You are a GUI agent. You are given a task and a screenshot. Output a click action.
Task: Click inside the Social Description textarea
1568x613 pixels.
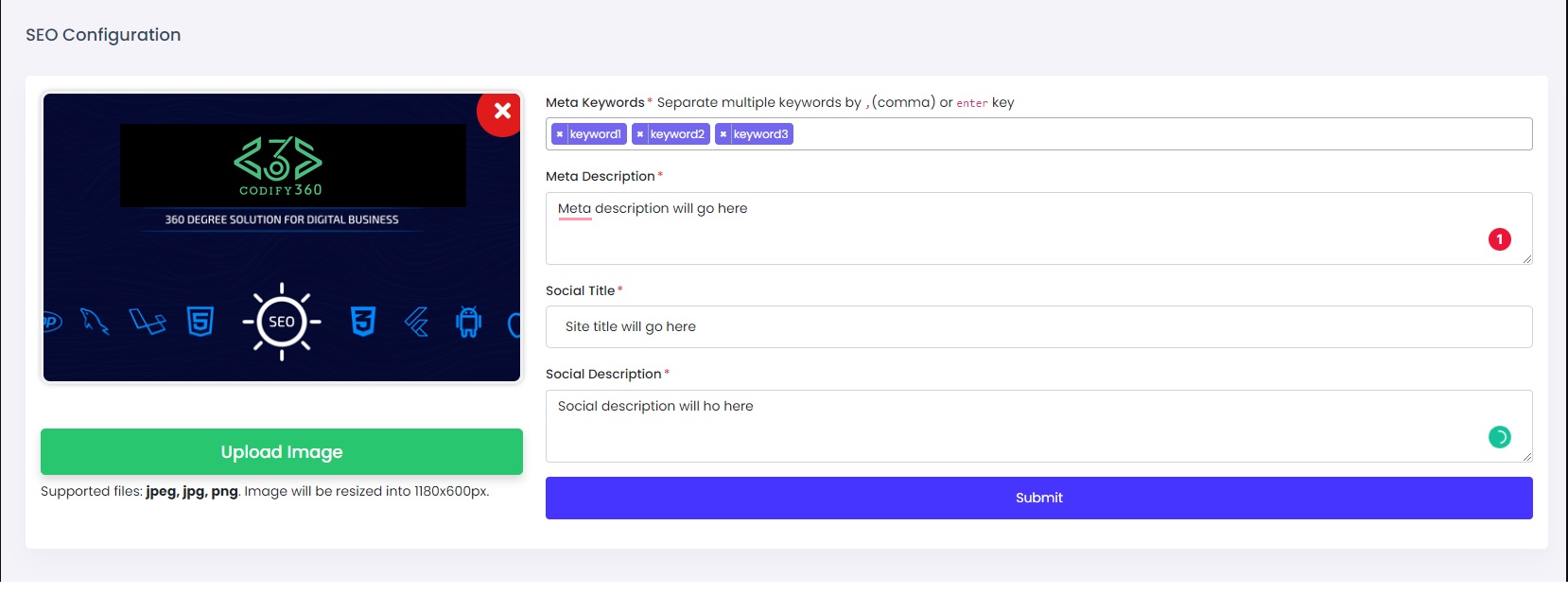1039,426
